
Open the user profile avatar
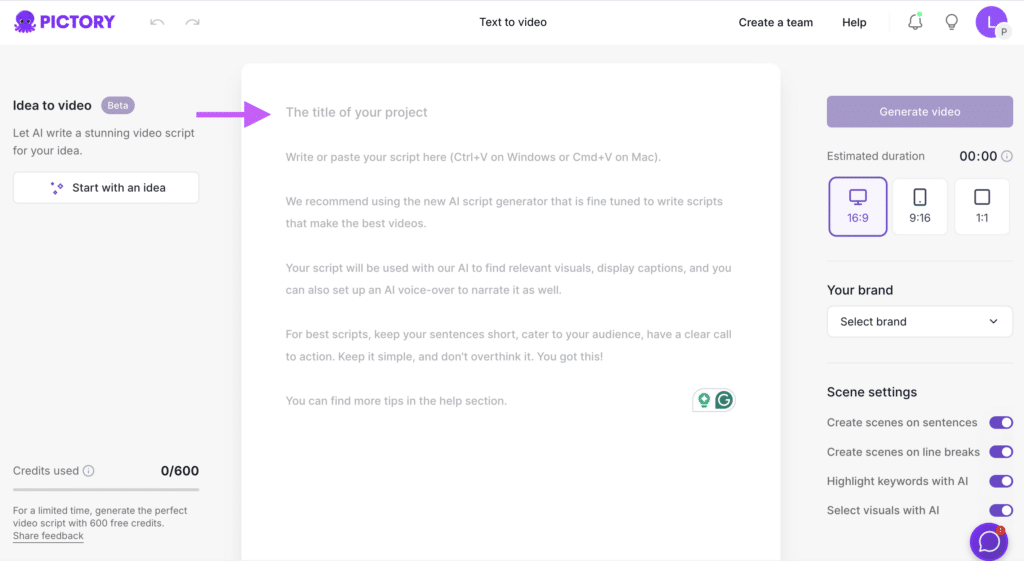(991, 22)
